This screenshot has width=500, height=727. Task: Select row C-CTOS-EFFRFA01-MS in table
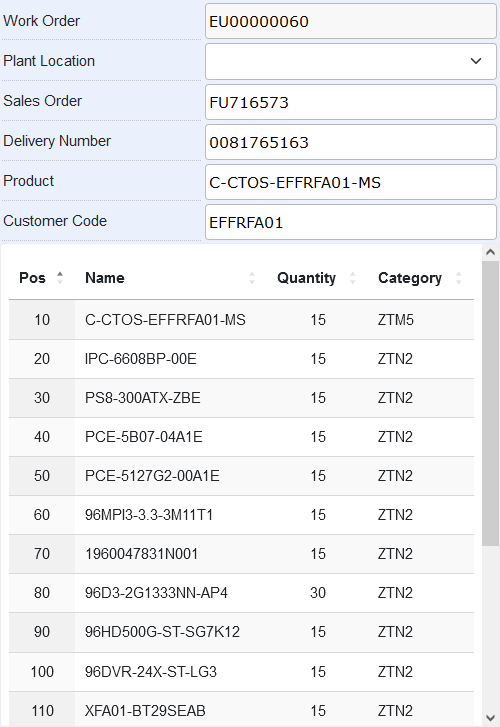tap(241, 320)
